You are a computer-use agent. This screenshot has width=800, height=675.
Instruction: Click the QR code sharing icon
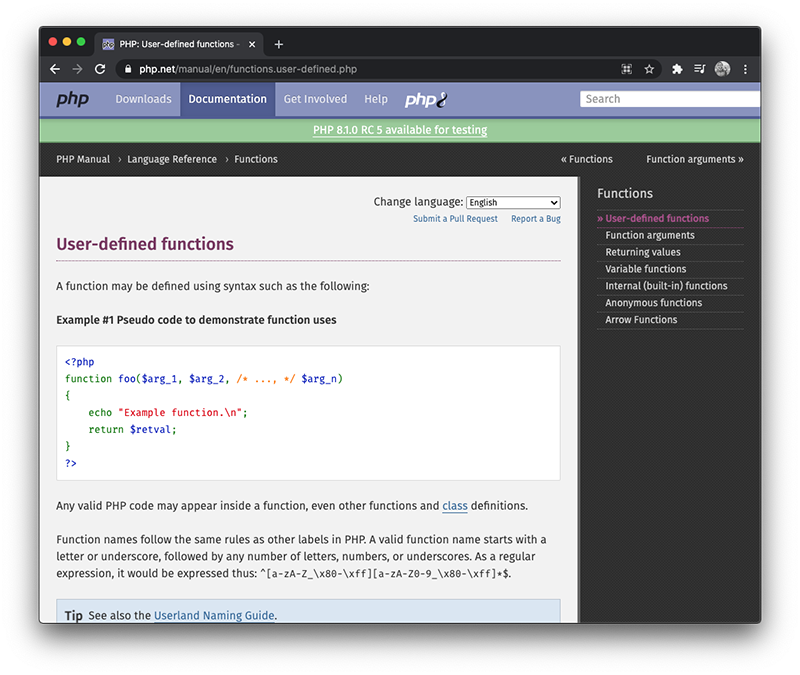tap(627, 69)
